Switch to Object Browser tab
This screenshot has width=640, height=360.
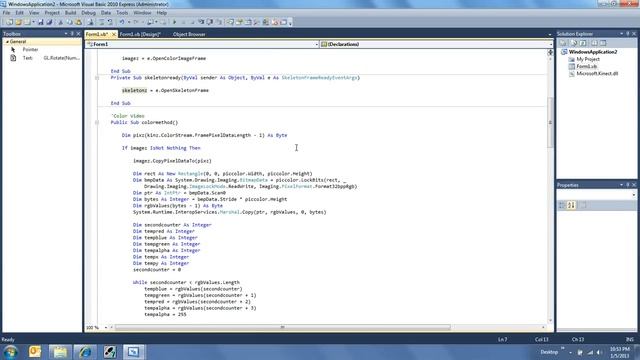coord(189,34)
